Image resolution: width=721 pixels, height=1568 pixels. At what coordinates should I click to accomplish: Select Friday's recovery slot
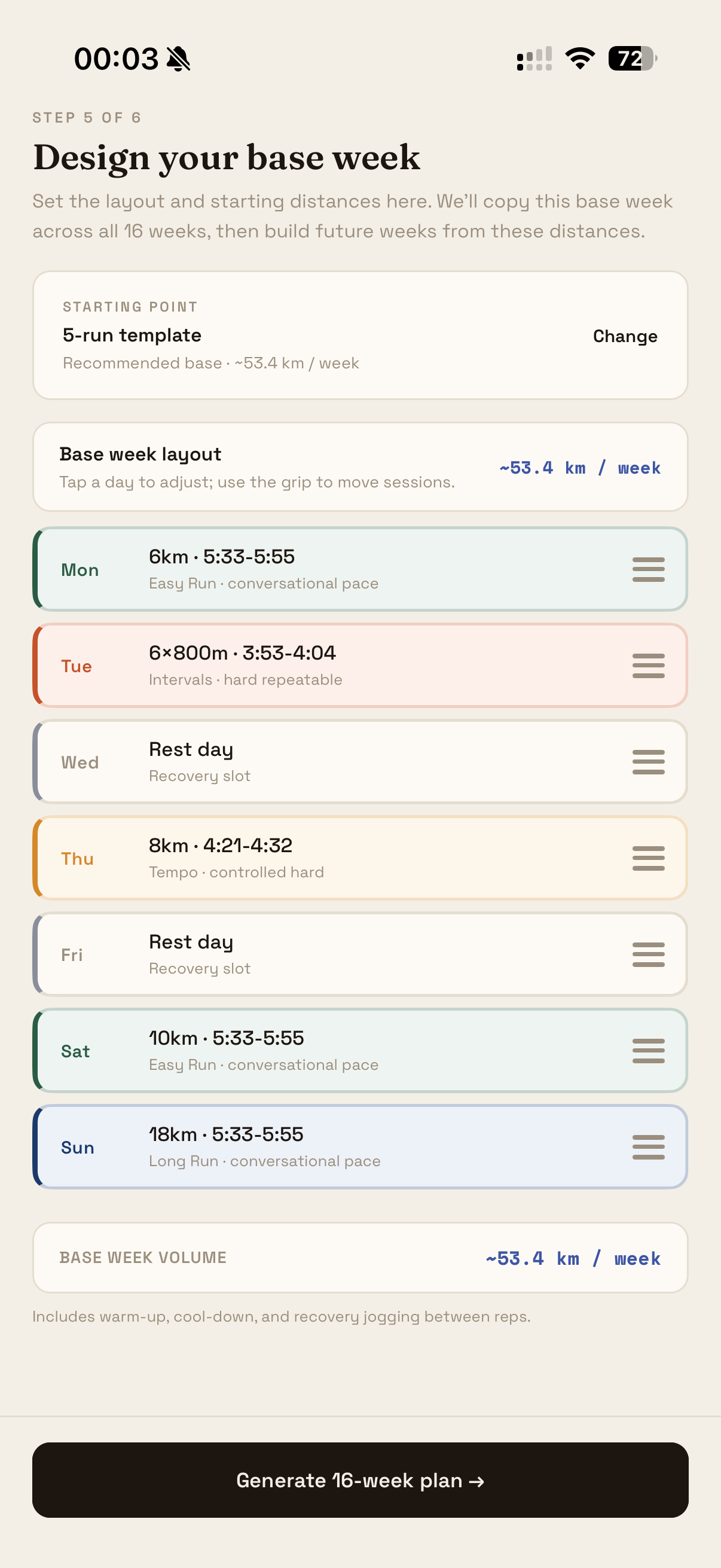tap(360, 954)
